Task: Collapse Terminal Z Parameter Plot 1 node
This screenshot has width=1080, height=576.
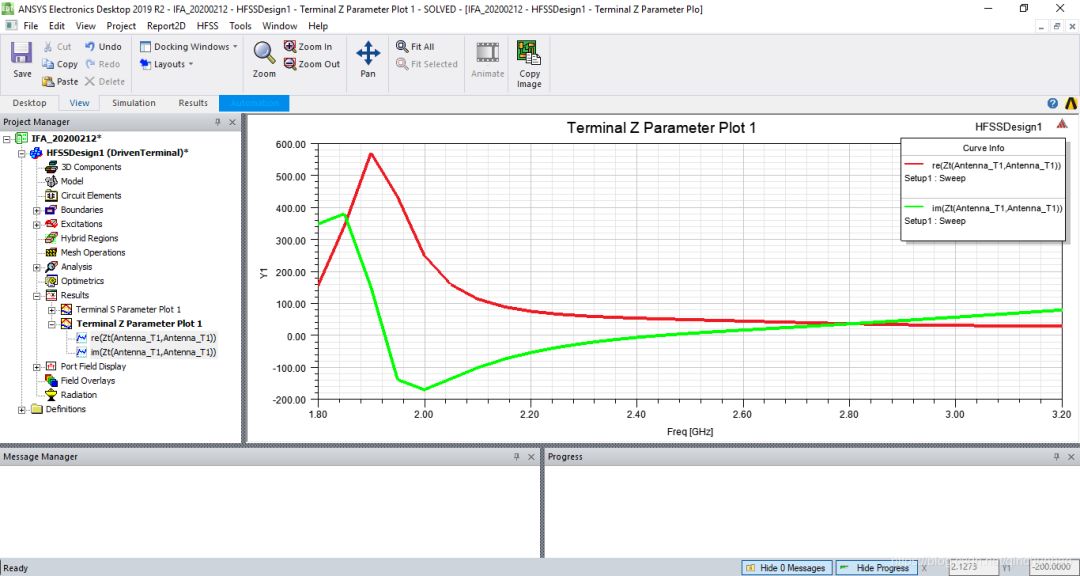Action: pos(52,324)
